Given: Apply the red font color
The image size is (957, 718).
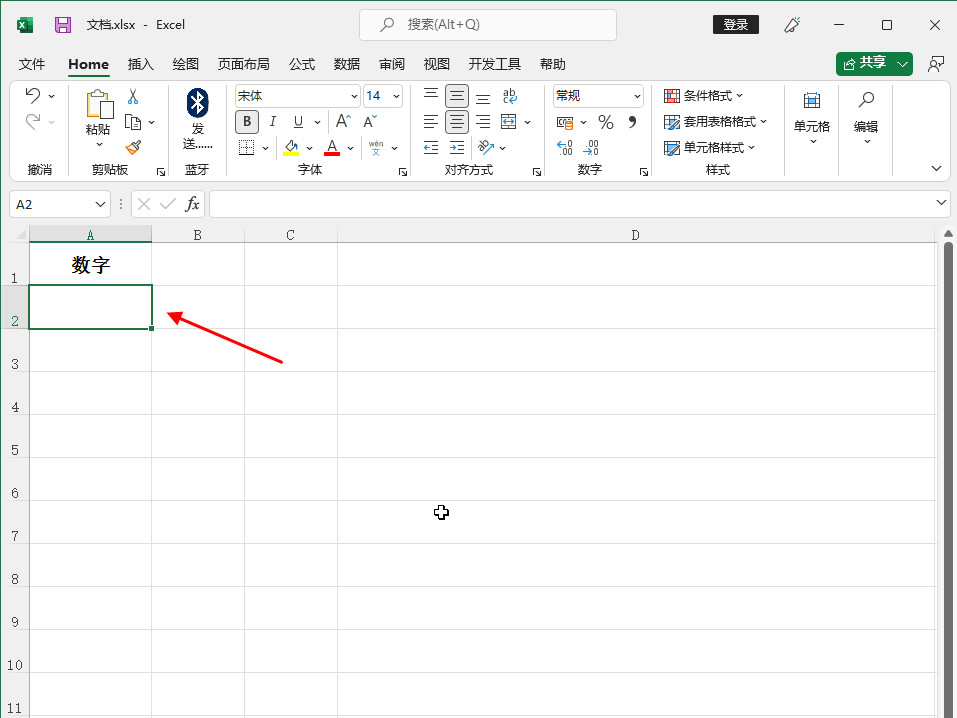Looking at the screenshot, I should (332, 147).
